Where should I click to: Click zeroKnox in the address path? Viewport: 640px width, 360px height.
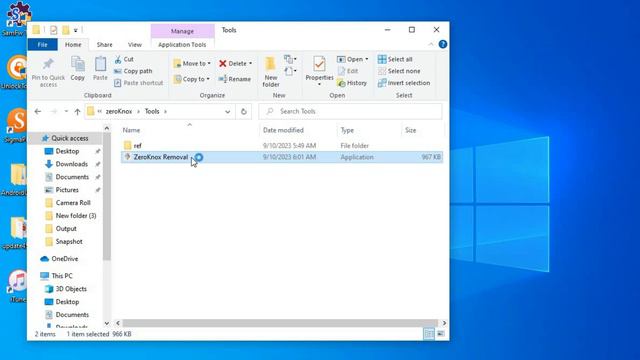coord(119,111)
